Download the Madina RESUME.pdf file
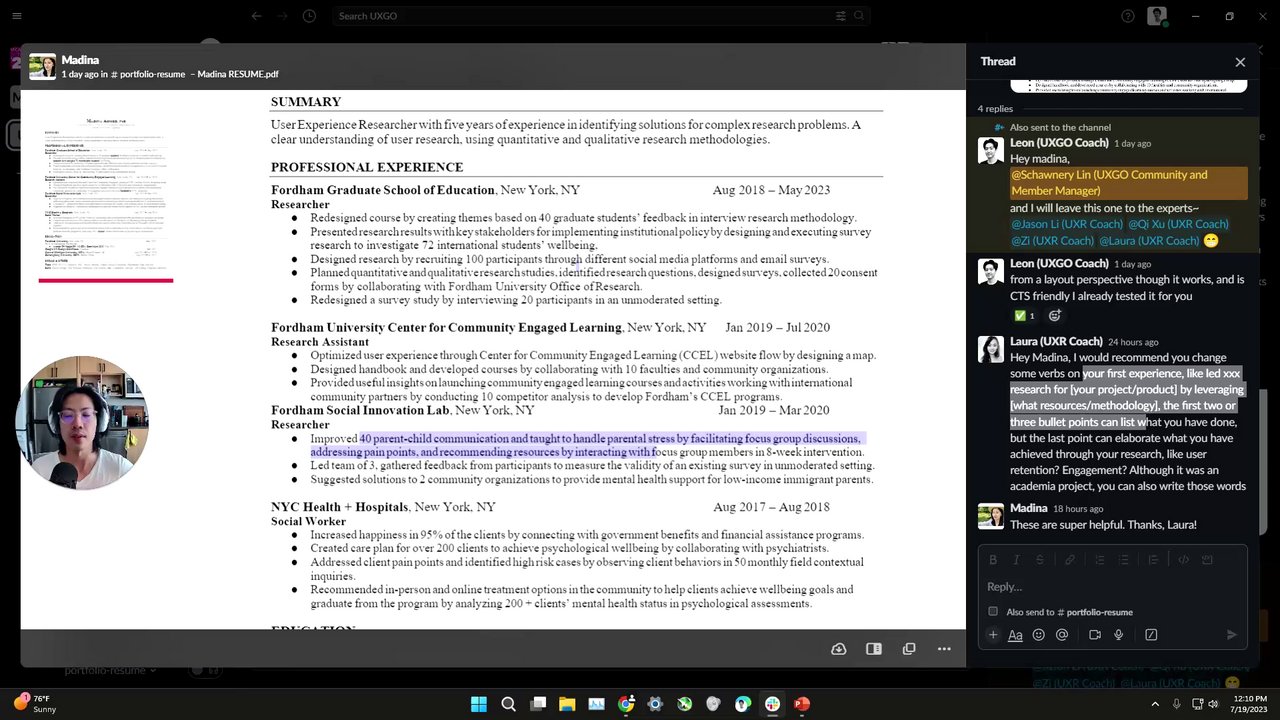Image resolution: width=1280 pixels, height=720 pixels. pos(838,649)
